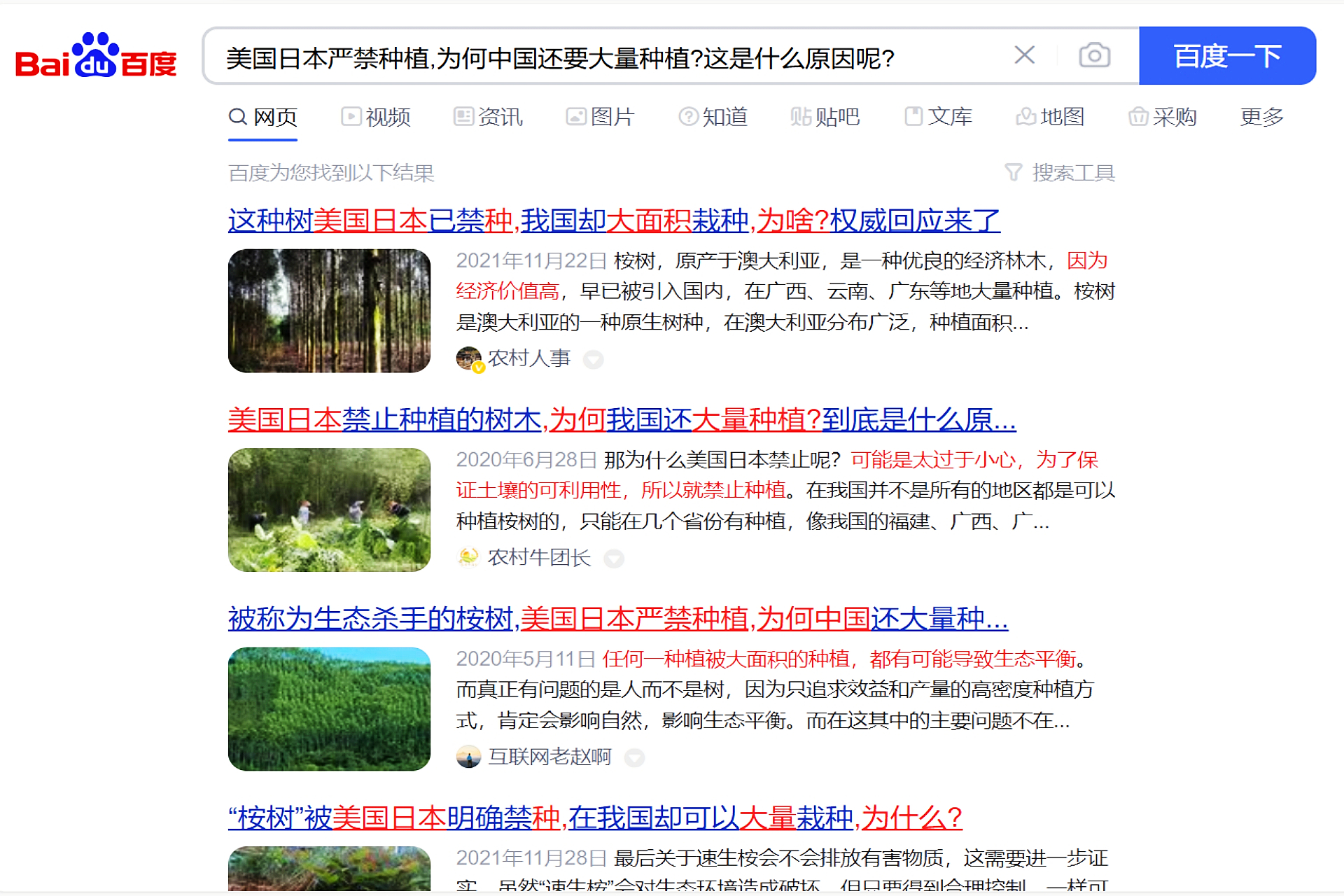1344x896 pixels.
Task: Open the 贴吧 tab
Action: 825,117
